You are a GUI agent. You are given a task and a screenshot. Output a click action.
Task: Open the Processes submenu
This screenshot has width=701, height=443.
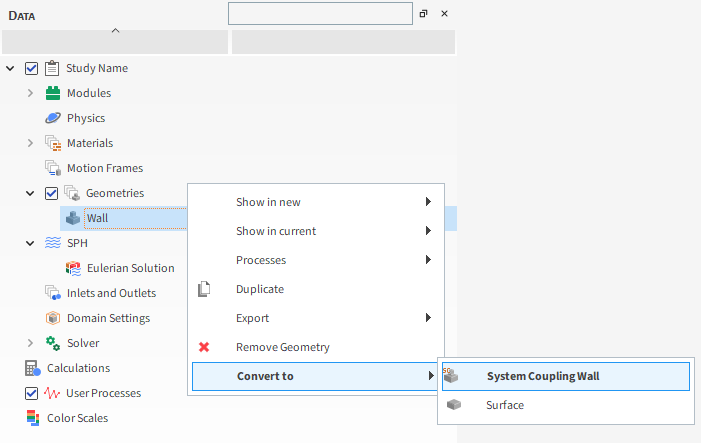click(x=316, y=260)
